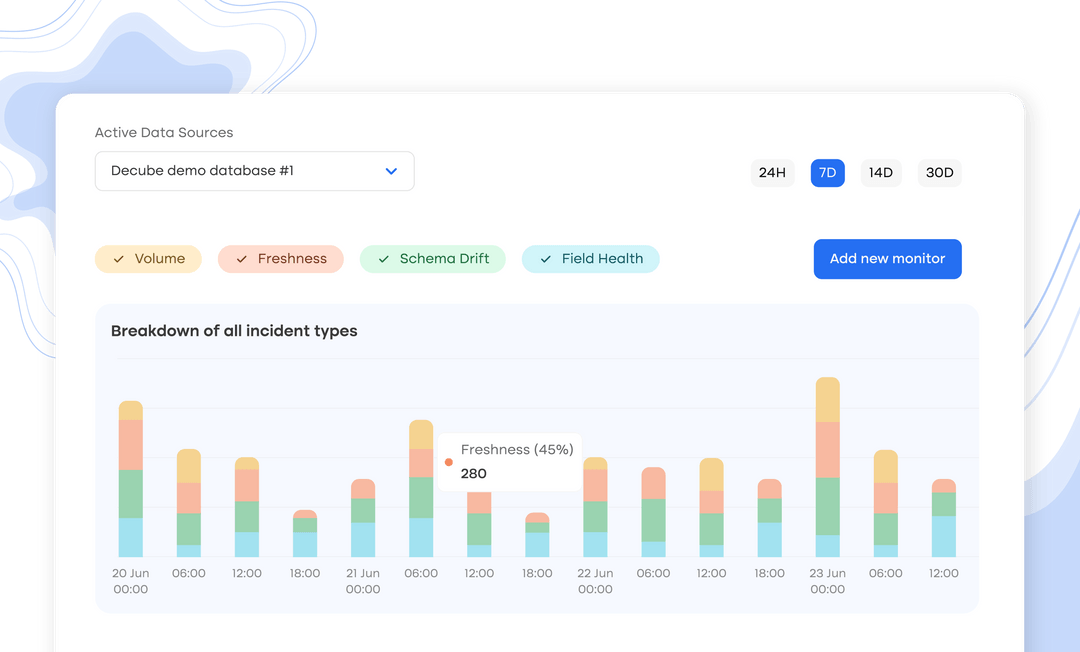Screen dimensions: 1080x652
Task: Click the checkmark icon on Schema Drift chip
Action: 383,258
